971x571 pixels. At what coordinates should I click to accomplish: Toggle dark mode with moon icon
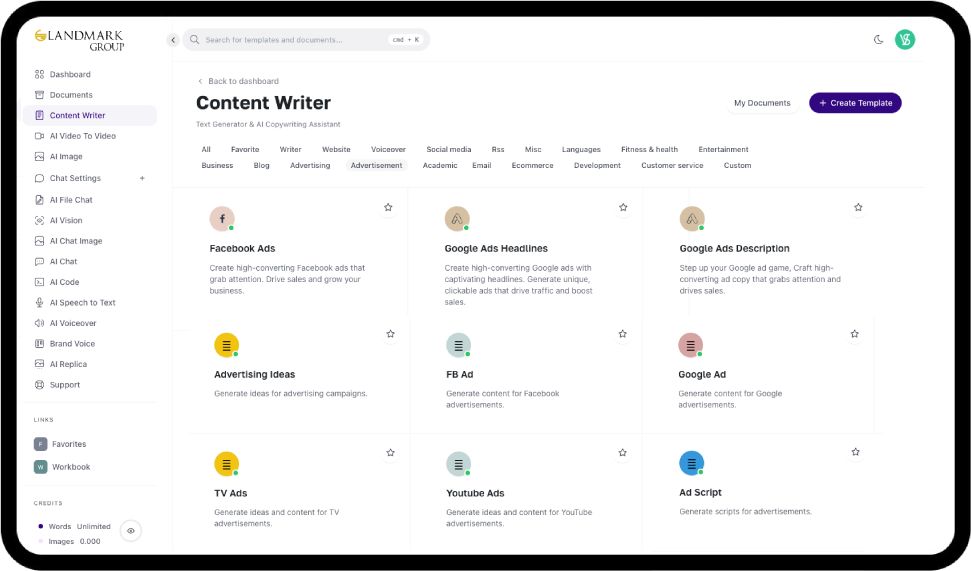pos(878,40)
